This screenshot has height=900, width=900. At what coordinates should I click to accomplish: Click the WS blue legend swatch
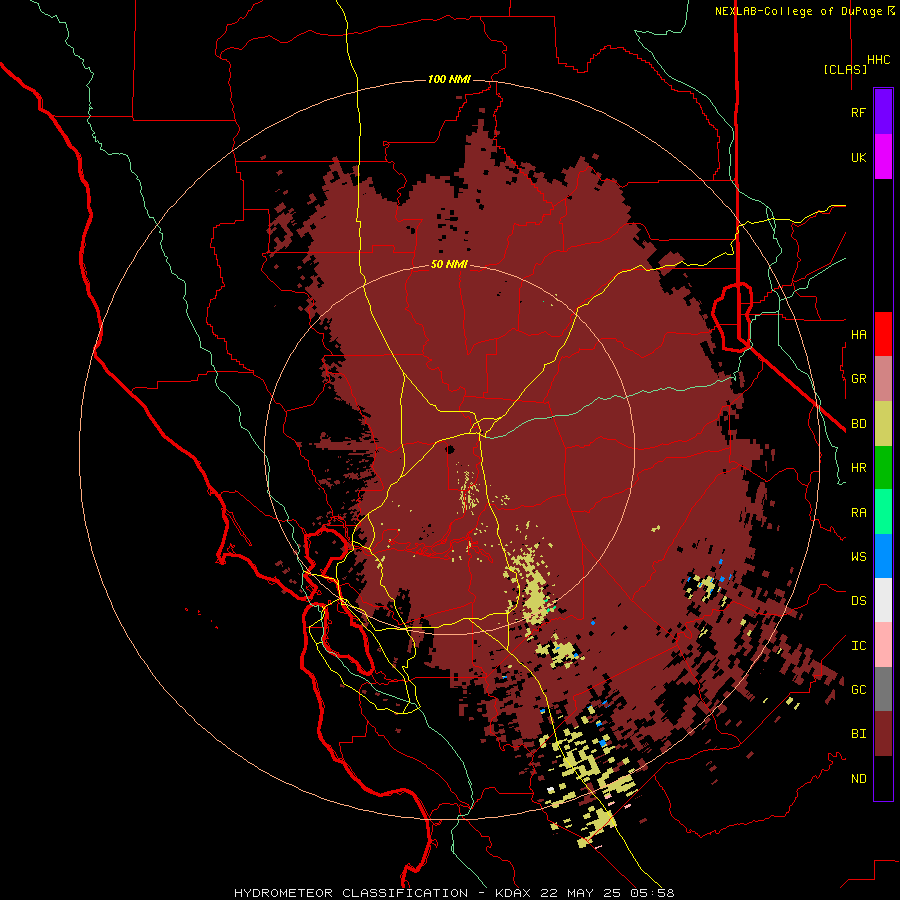tap(883, 556)
